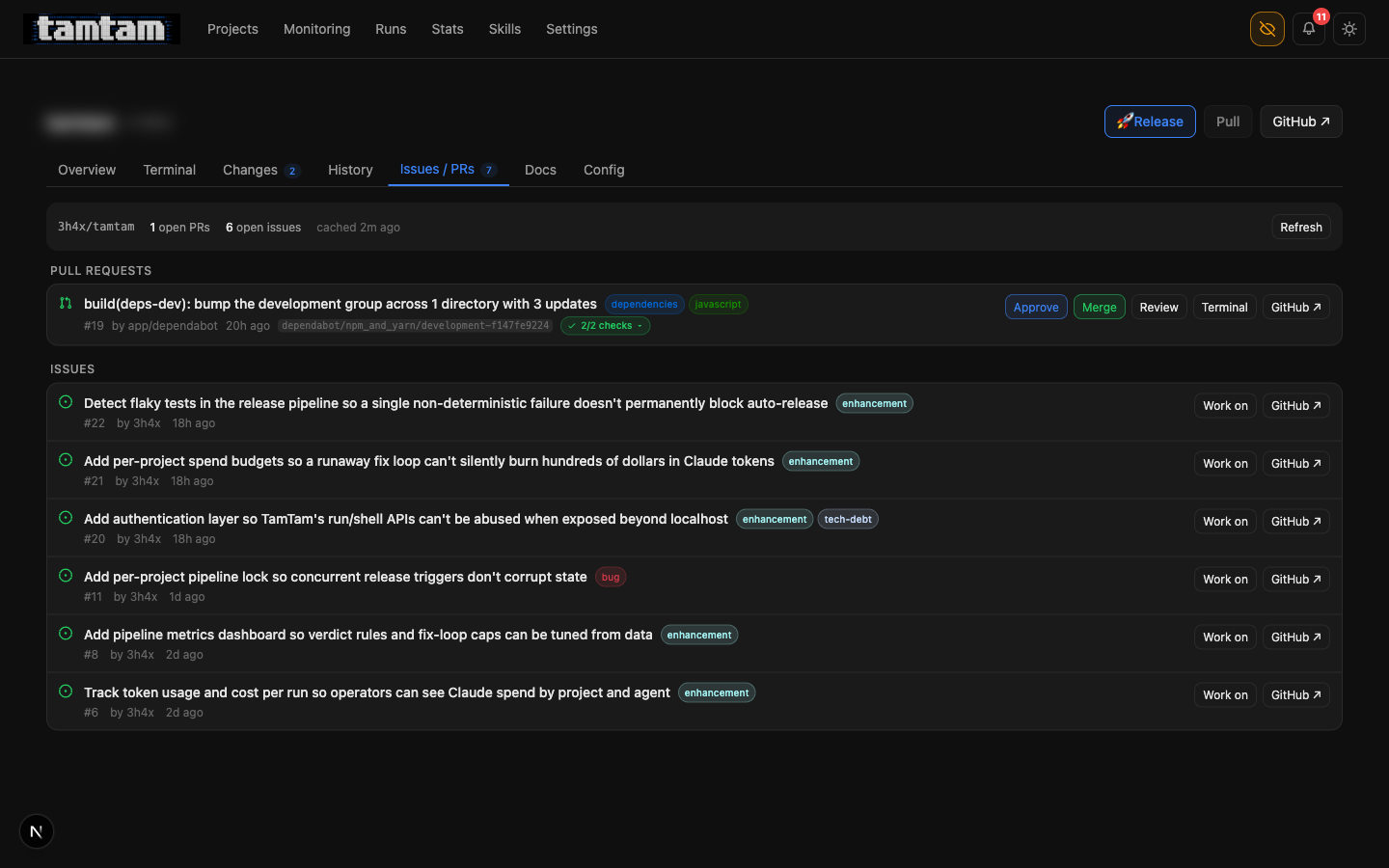1389x868 pixels.
Task: Click the Pull button
Action: (x=1228, y=122)
